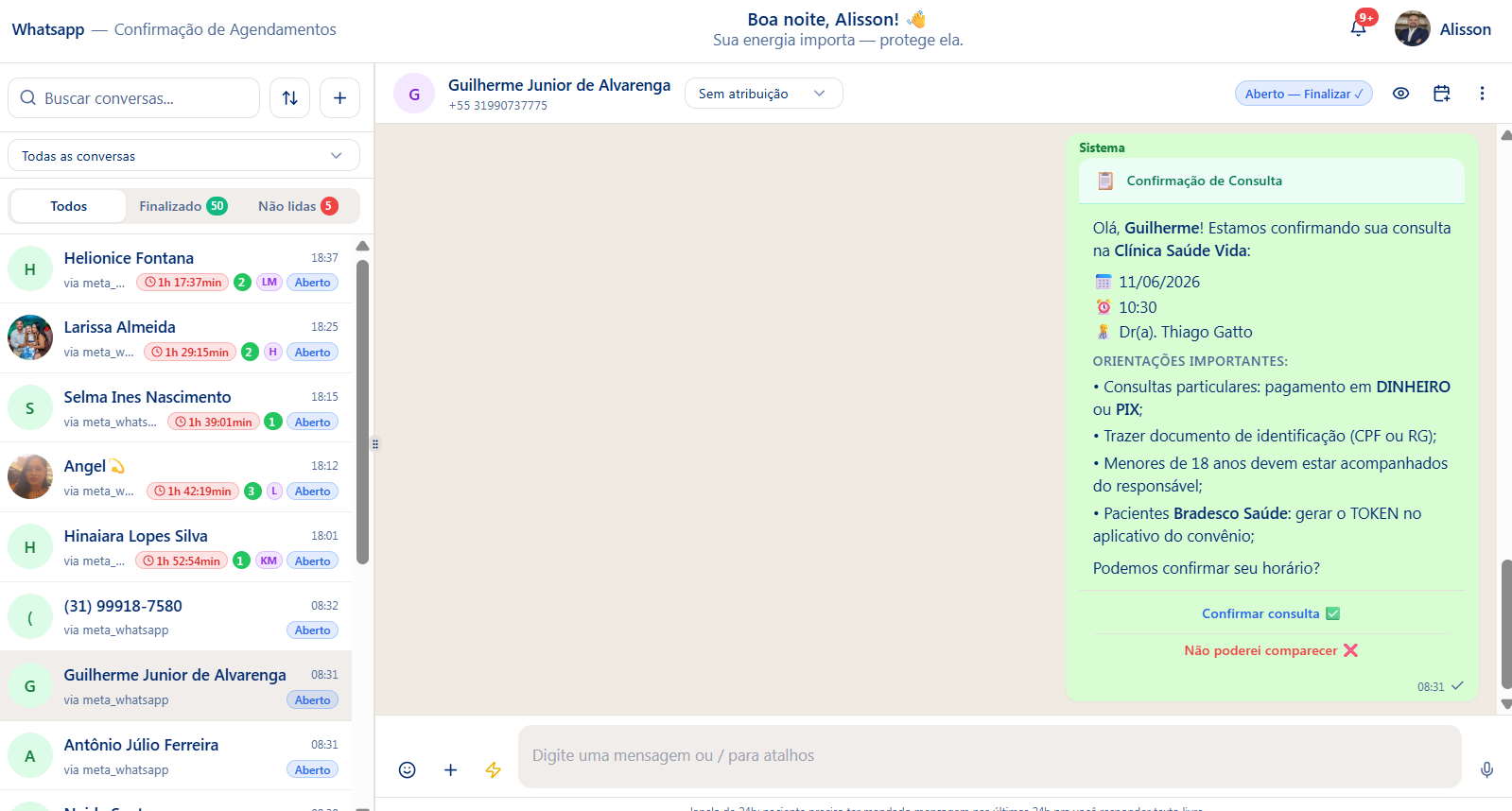Open Angel conversation
The image size is (1512, 811).
point(176,477)
